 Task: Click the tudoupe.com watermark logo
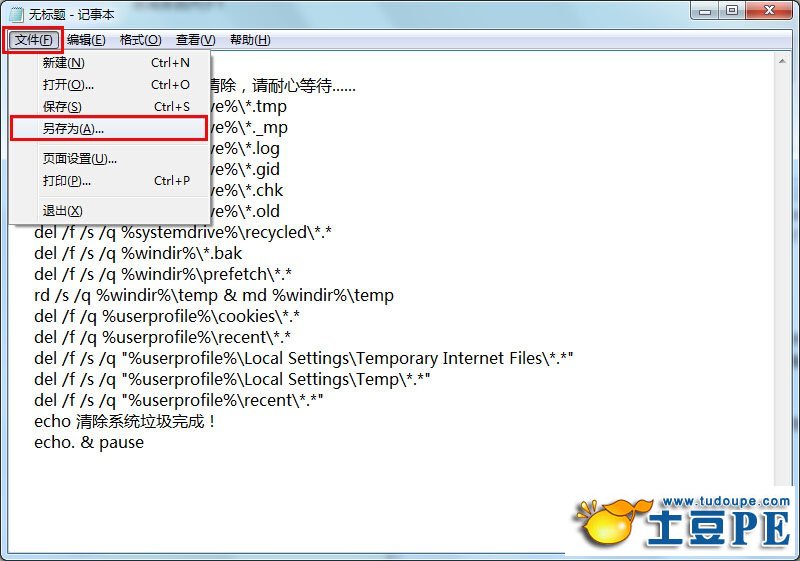684,524
